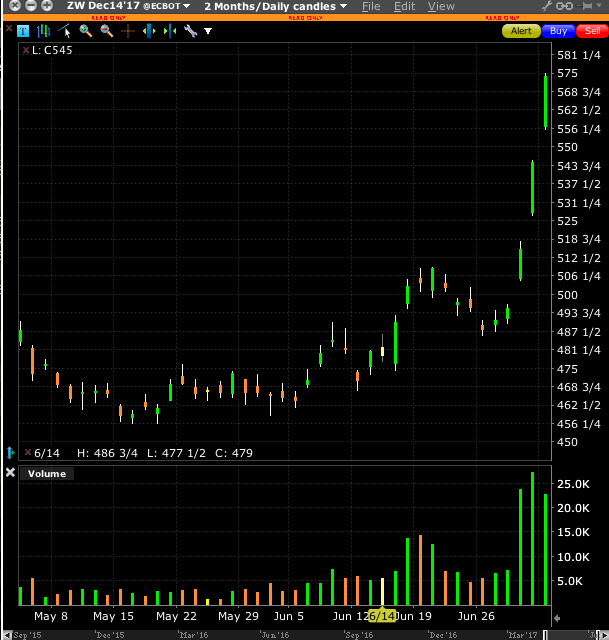Viewport: 609px width, 640px height.
Task: Open the 2 Months/Daily candles period dropdown
Action: tap(275, 6)
